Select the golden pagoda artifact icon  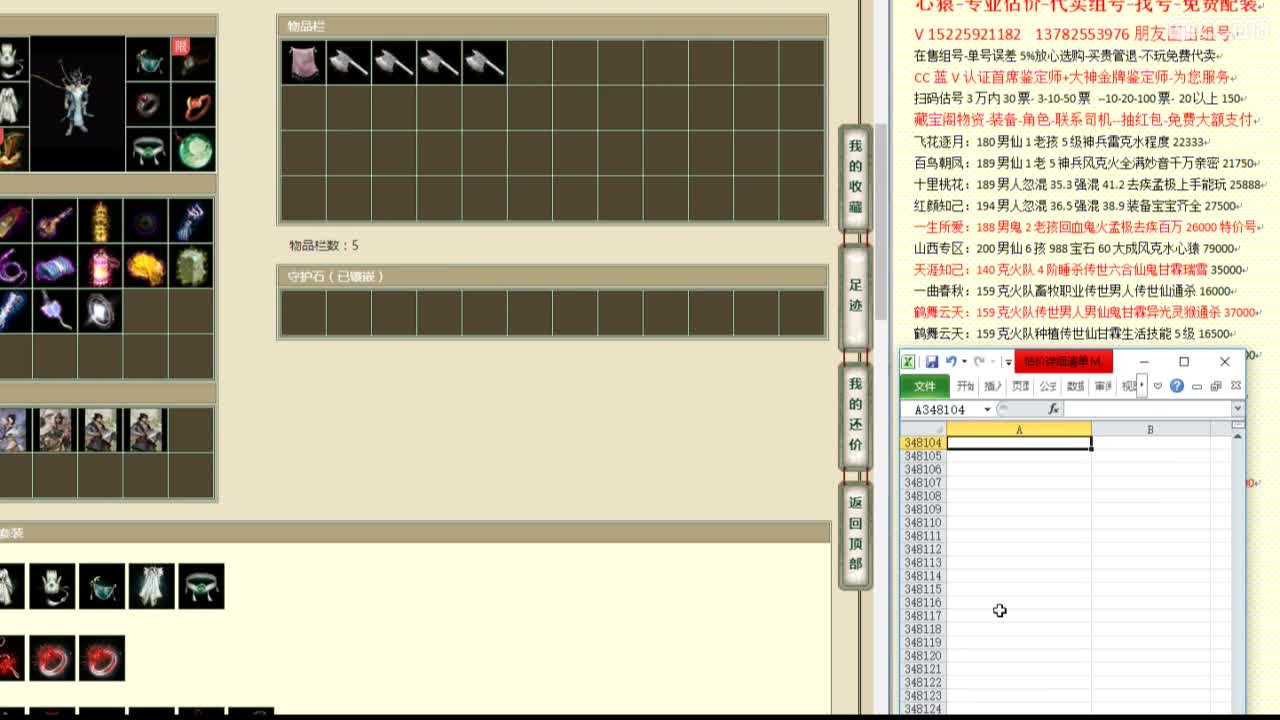point(100,220)
